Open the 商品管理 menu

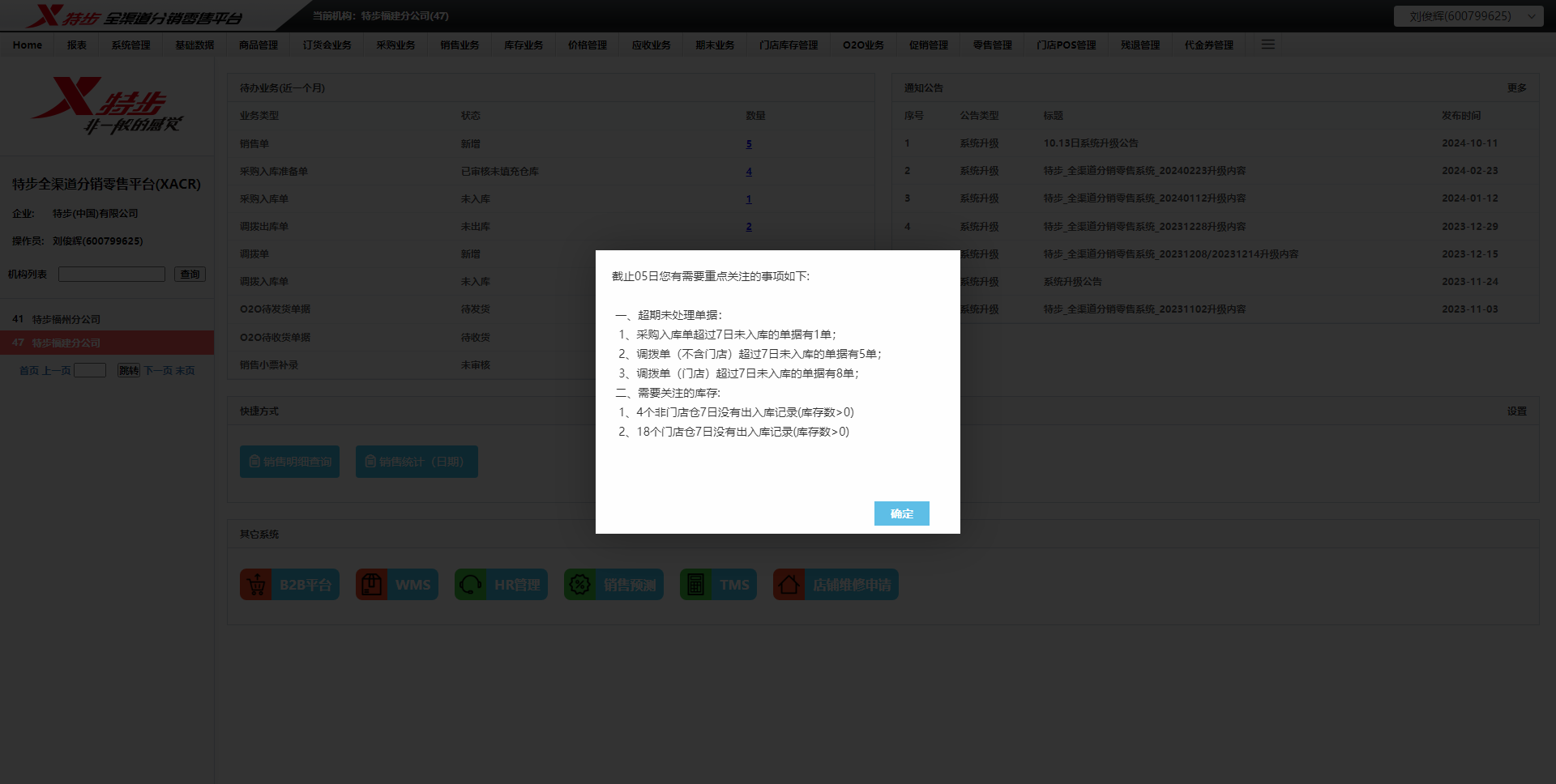[259, 45]
